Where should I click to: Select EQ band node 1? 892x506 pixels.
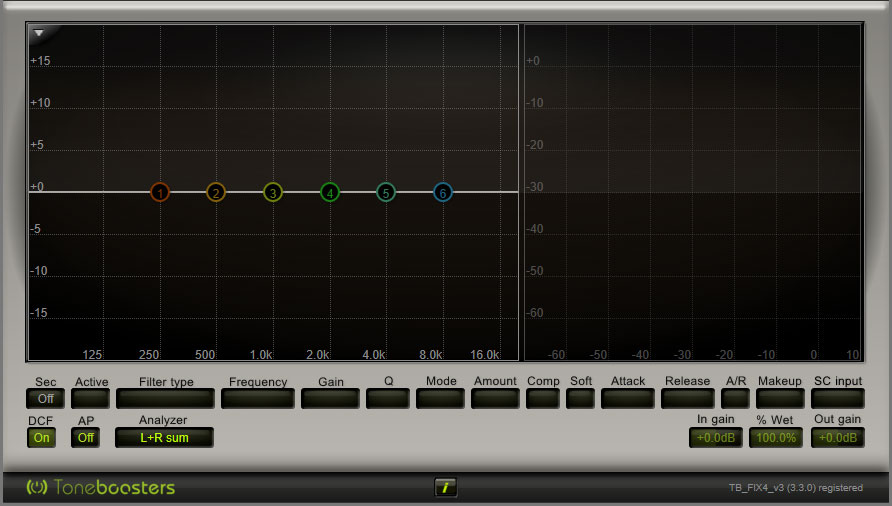point(160,192)
